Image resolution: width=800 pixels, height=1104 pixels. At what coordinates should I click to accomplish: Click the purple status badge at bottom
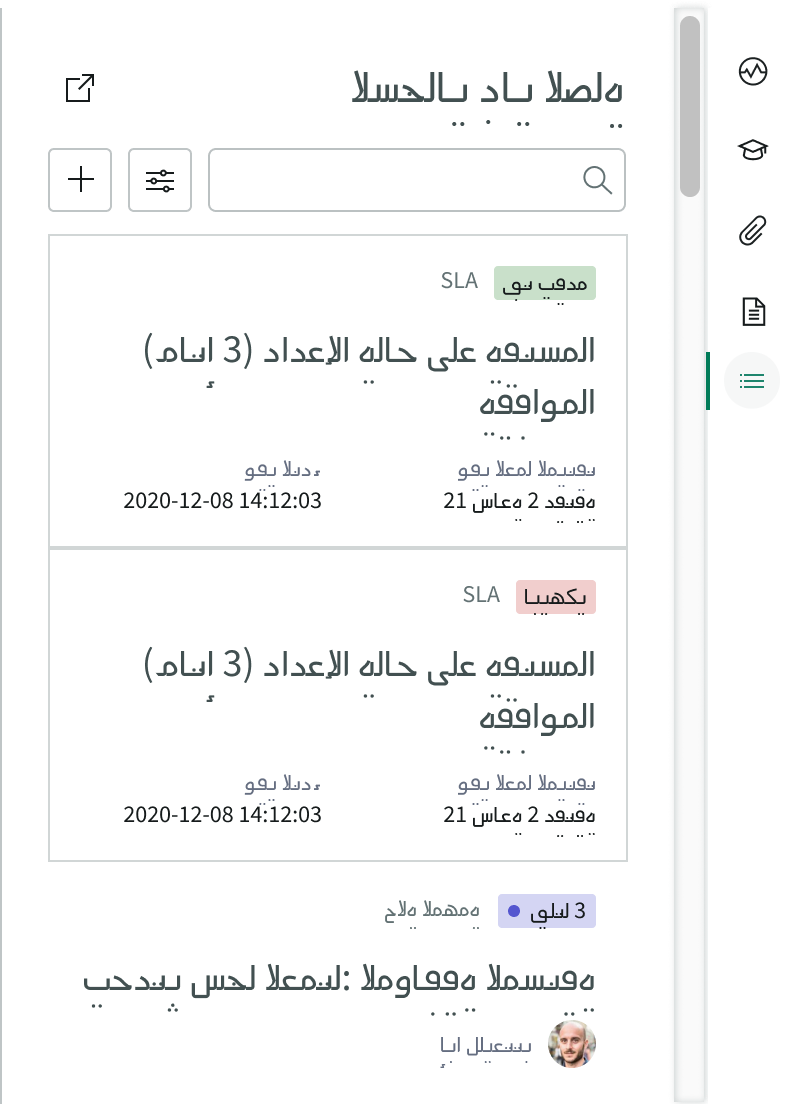coord(546,910)
